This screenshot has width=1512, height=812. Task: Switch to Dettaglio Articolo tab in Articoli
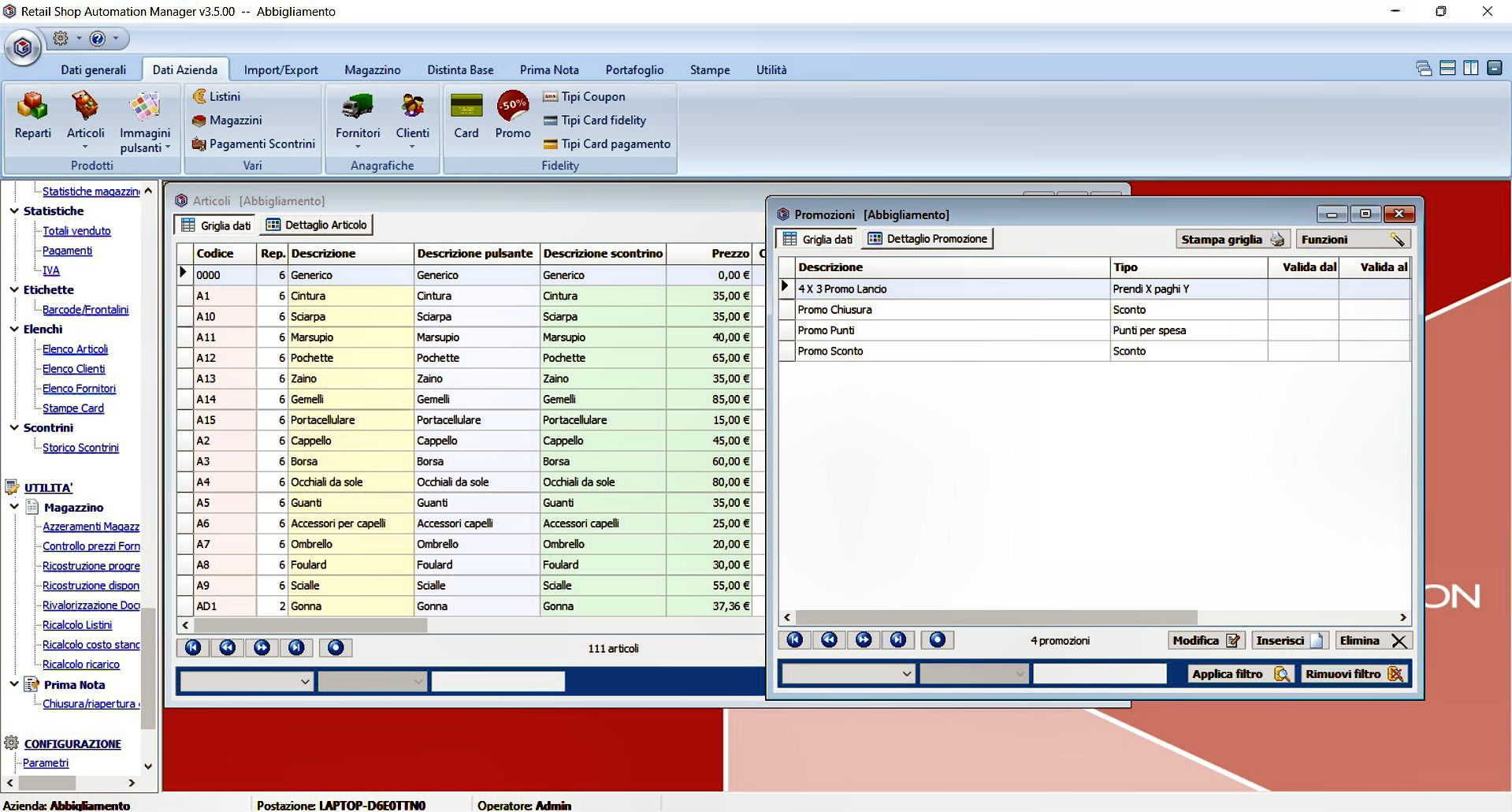[x=317, y=225]
